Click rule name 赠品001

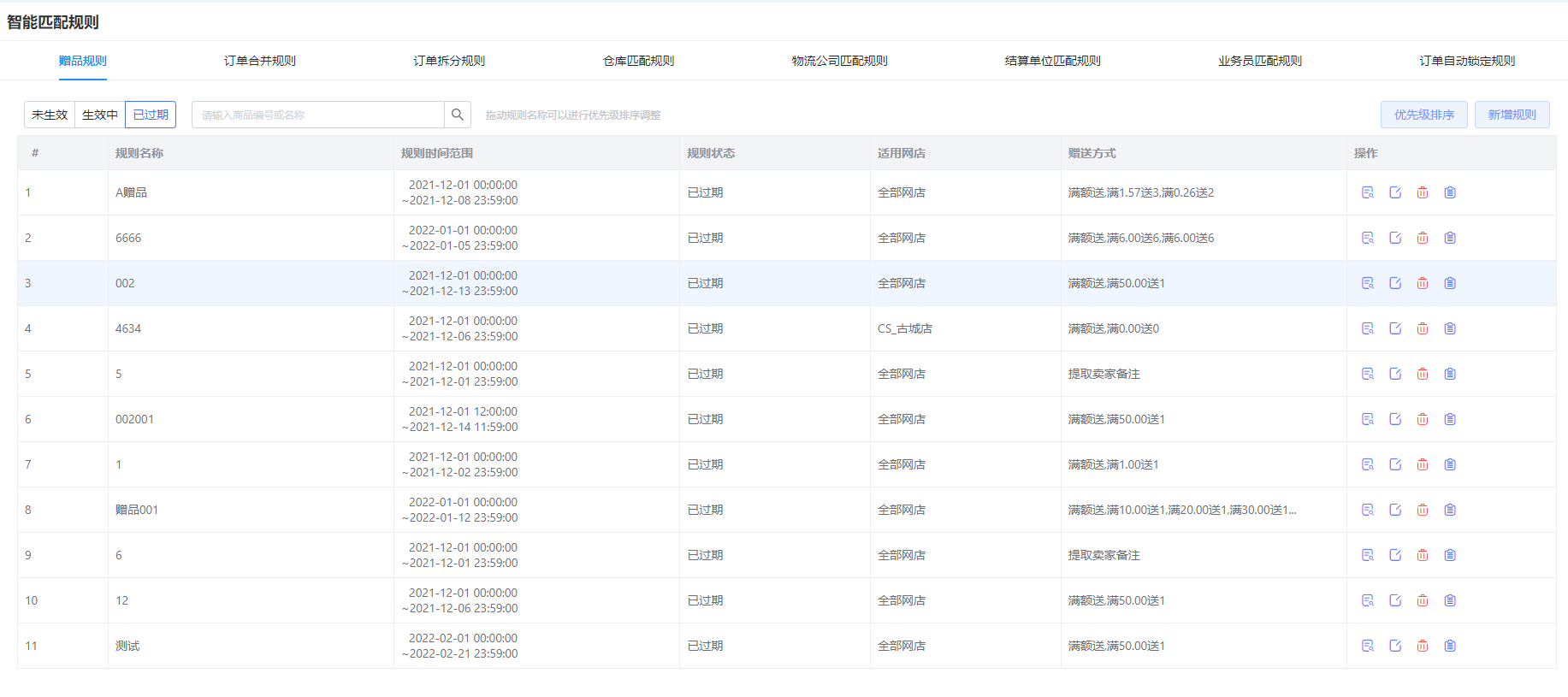pyautogui.click(x=137, y=510)
